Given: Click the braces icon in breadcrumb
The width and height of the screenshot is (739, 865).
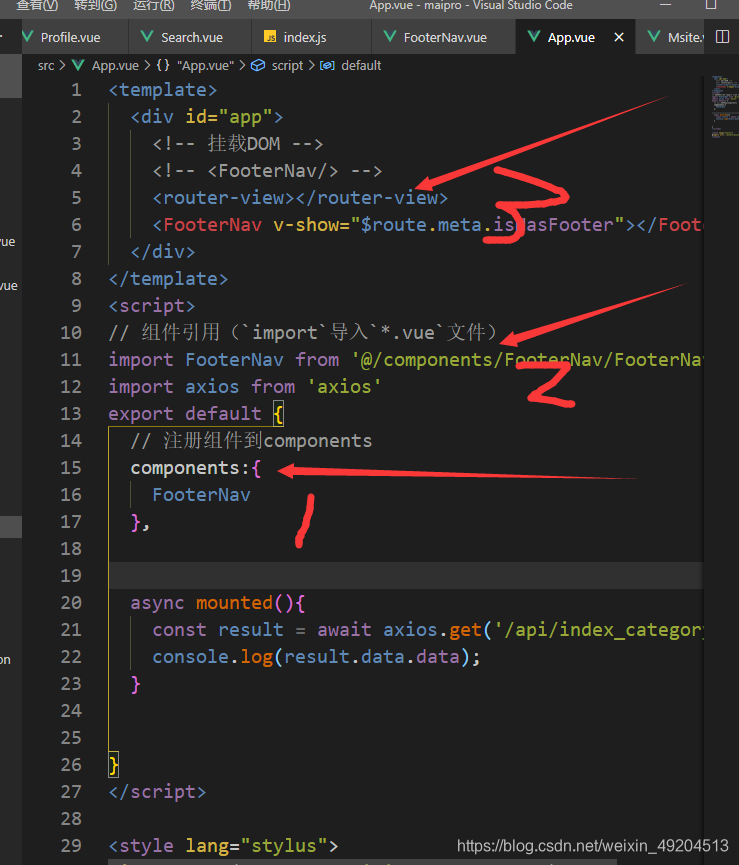Looking at the screenshot, I should 163,66.
